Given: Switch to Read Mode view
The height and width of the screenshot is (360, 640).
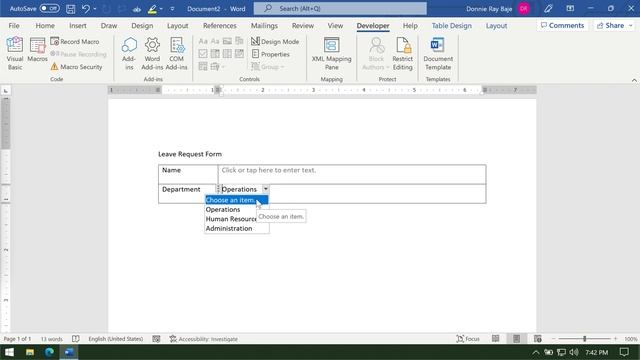Looking at the screenshot, I should click(496, 339).
